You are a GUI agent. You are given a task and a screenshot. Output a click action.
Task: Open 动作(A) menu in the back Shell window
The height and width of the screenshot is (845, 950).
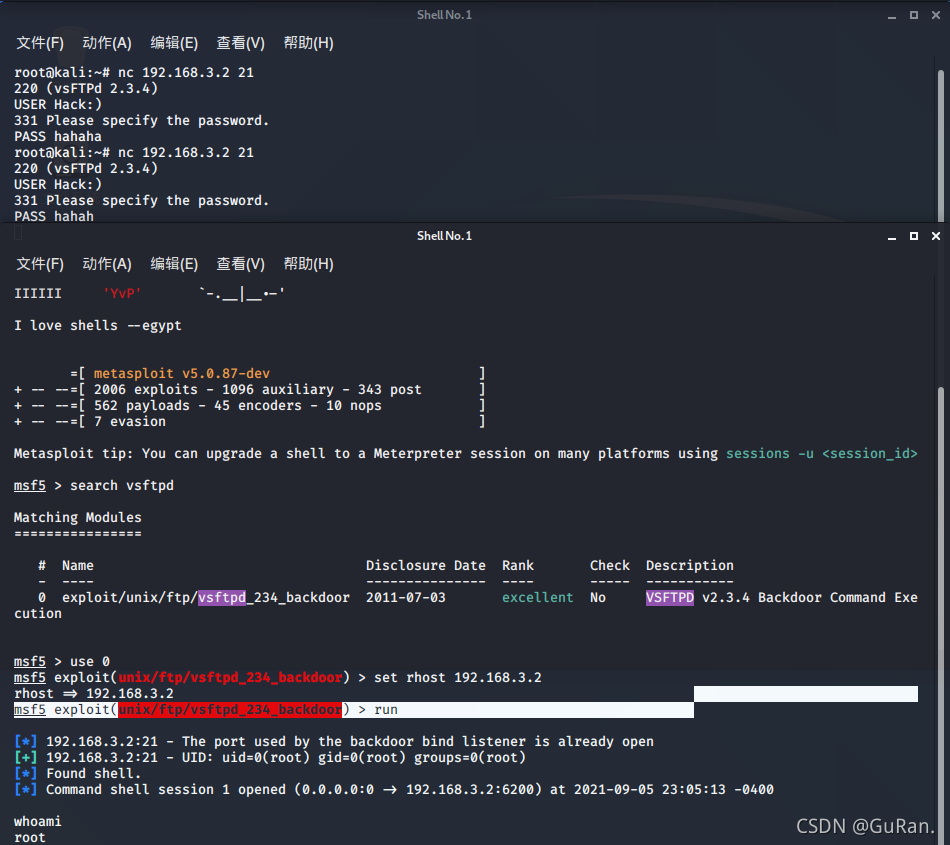coord(107,43)
